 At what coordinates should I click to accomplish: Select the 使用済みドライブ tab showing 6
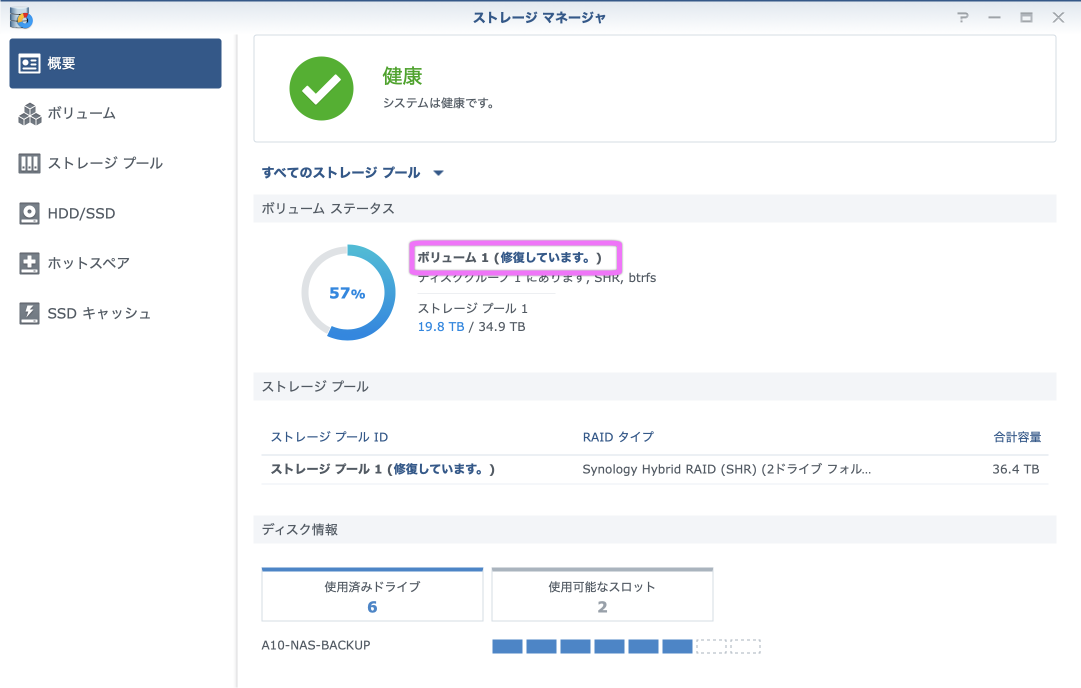[372, 596]
